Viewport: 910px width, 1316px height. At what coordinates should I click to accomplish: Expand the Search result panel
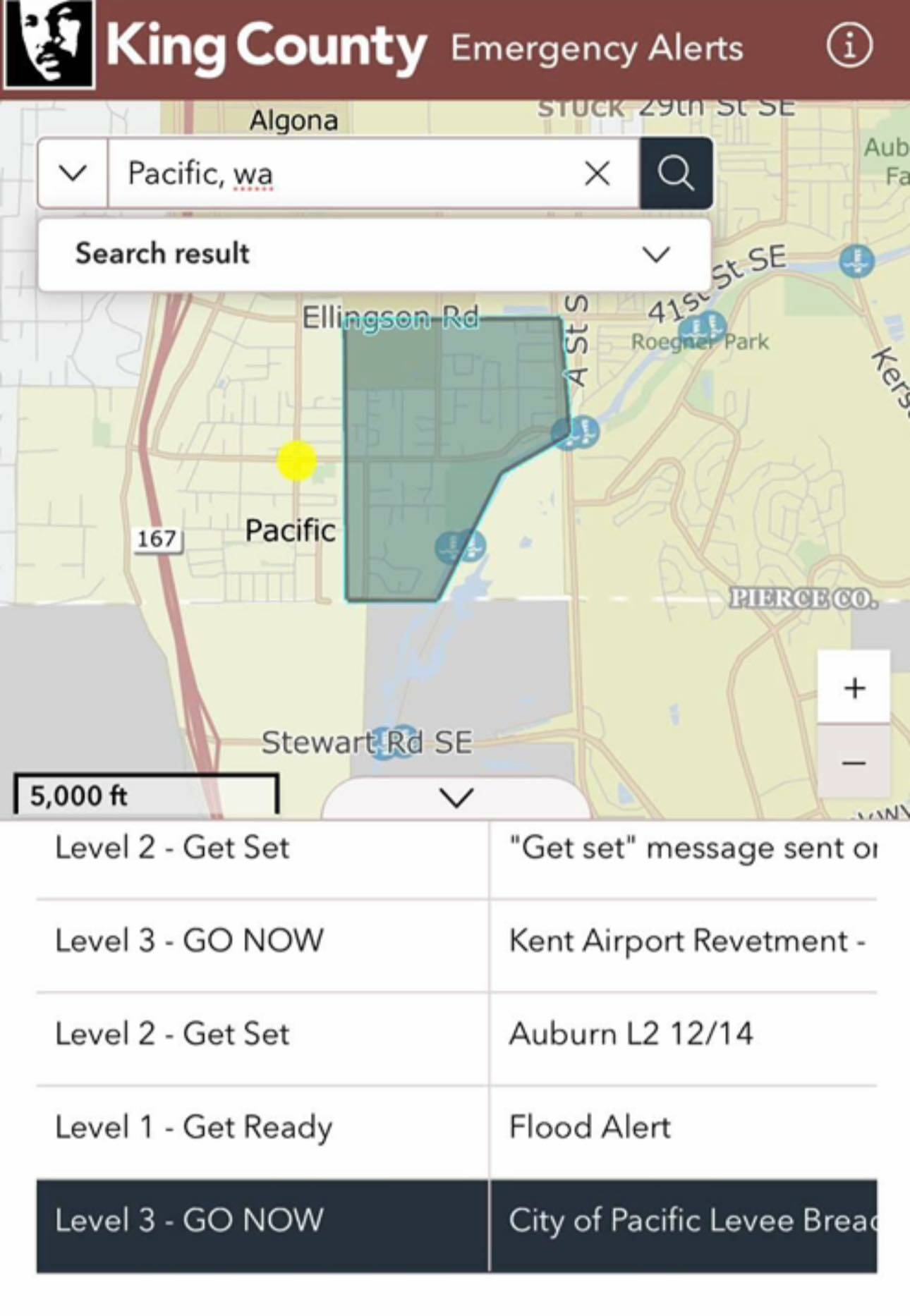655,254
